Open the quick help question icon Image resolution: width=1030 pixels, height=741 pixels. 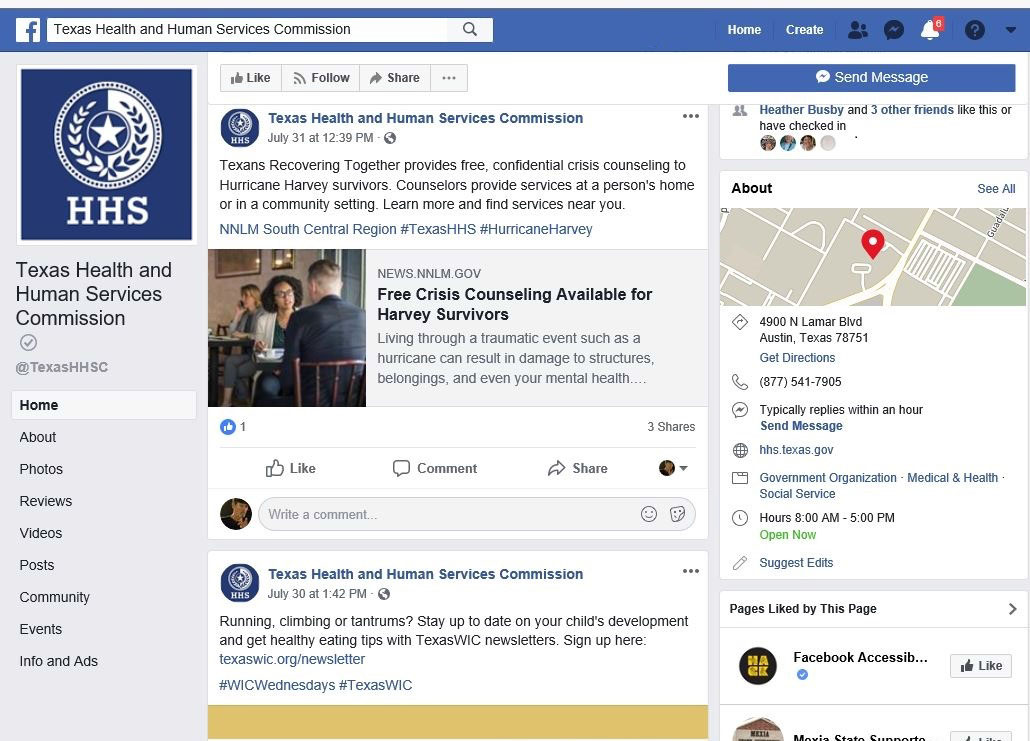974,30
